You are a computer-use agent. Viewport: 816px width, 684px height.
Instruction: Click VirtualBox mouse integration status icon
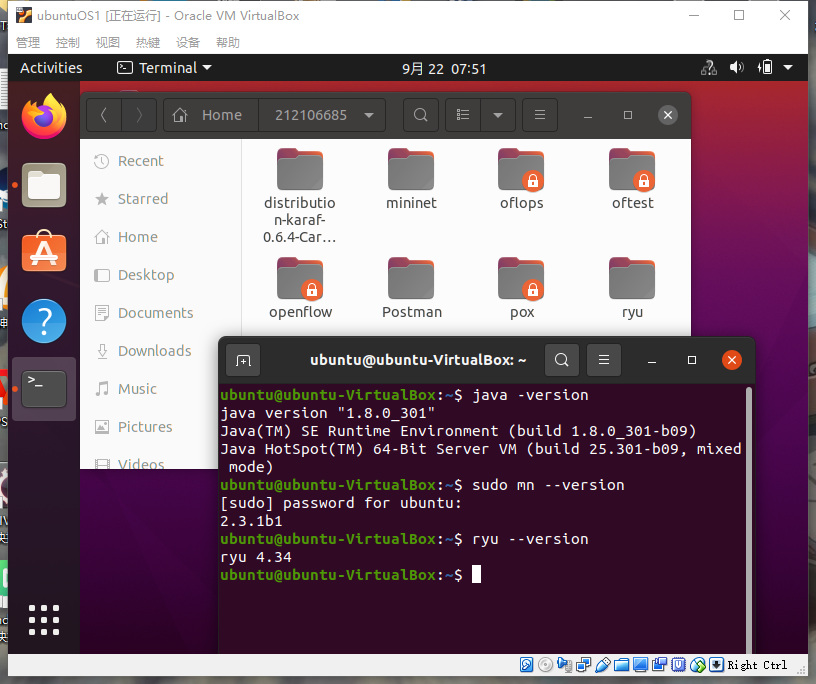(698, 665)
